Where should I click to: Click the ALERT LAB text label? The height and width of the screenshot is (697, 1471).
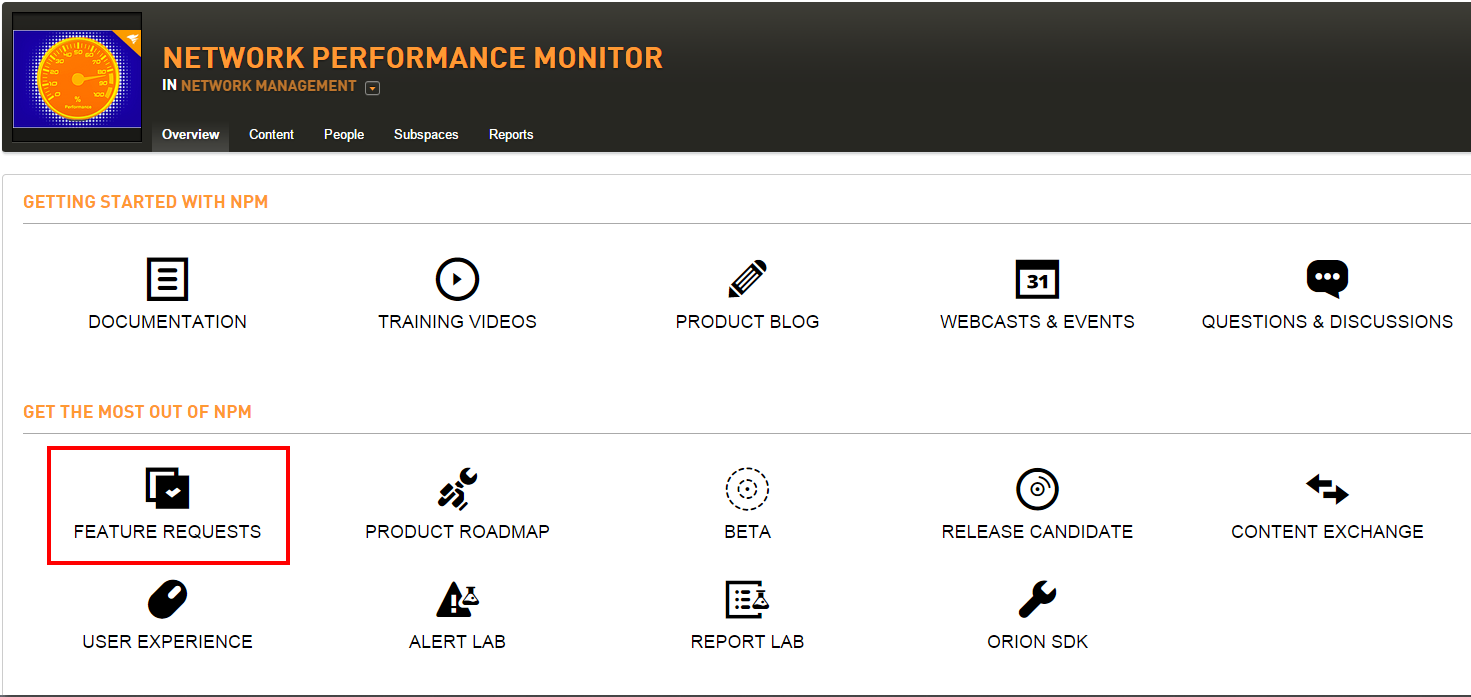tap(457, 642)
